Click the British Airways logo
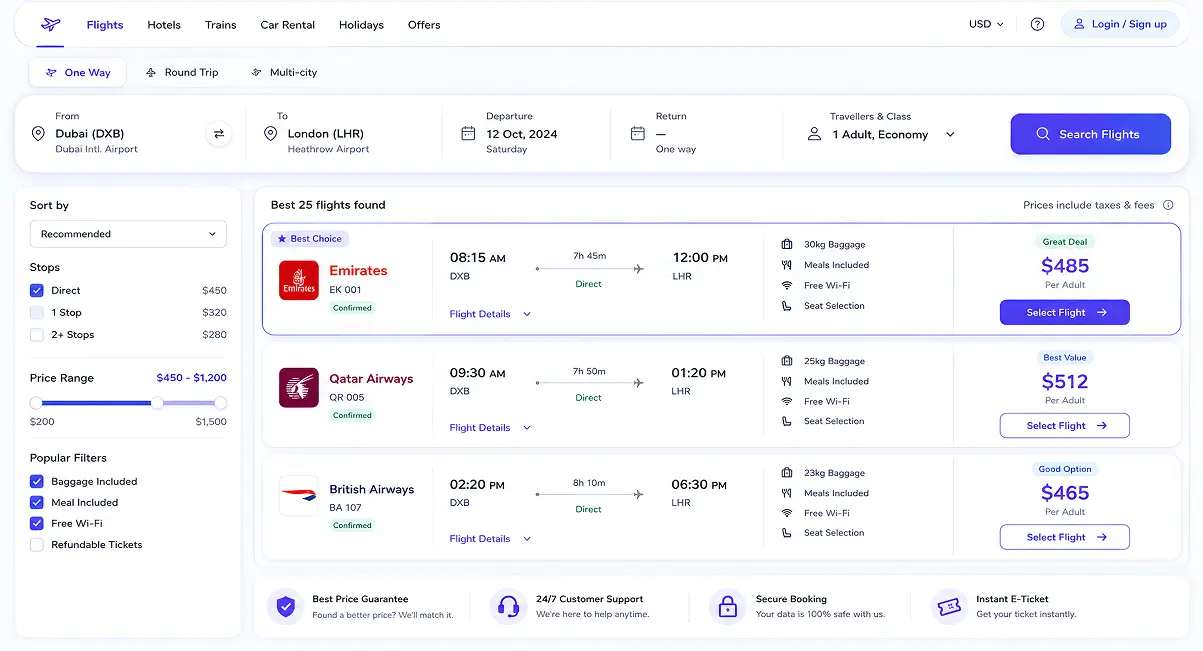1203x651 pixels. pos(299,496)
